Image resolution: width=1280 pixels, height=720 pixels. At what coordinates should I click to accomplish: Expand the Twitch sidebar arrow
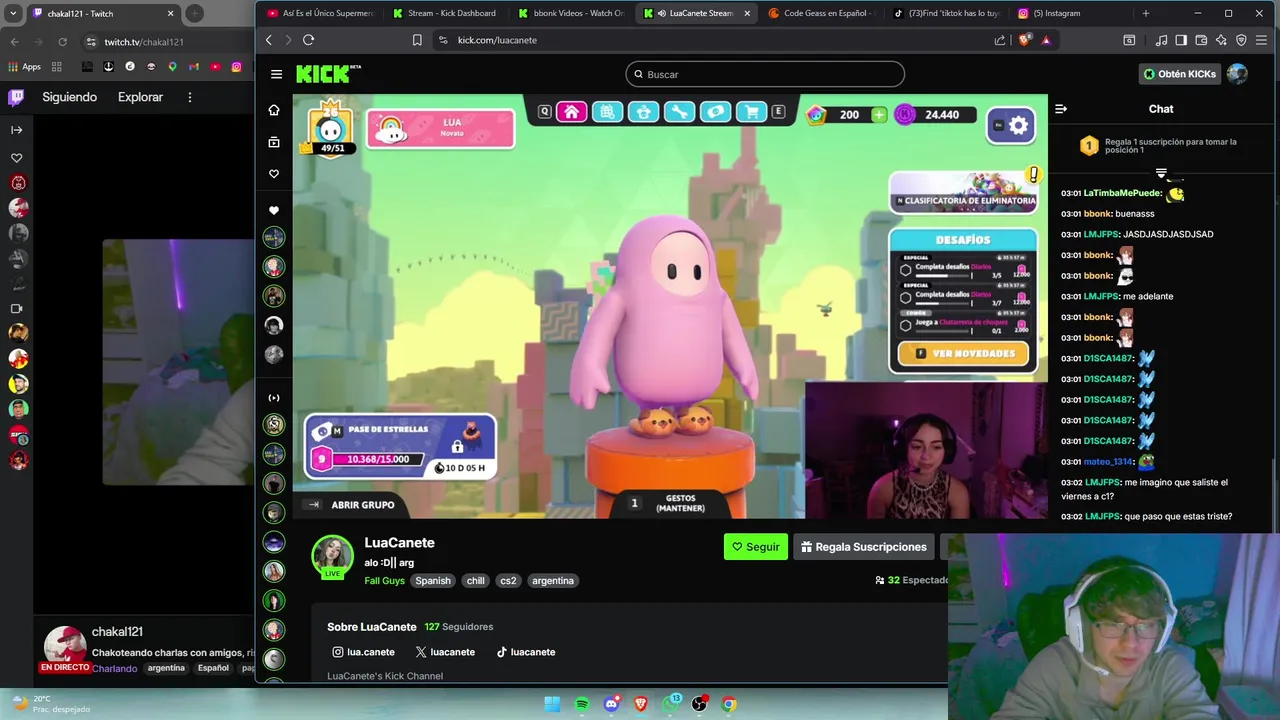pyautogui.click(x=16, y=130)
